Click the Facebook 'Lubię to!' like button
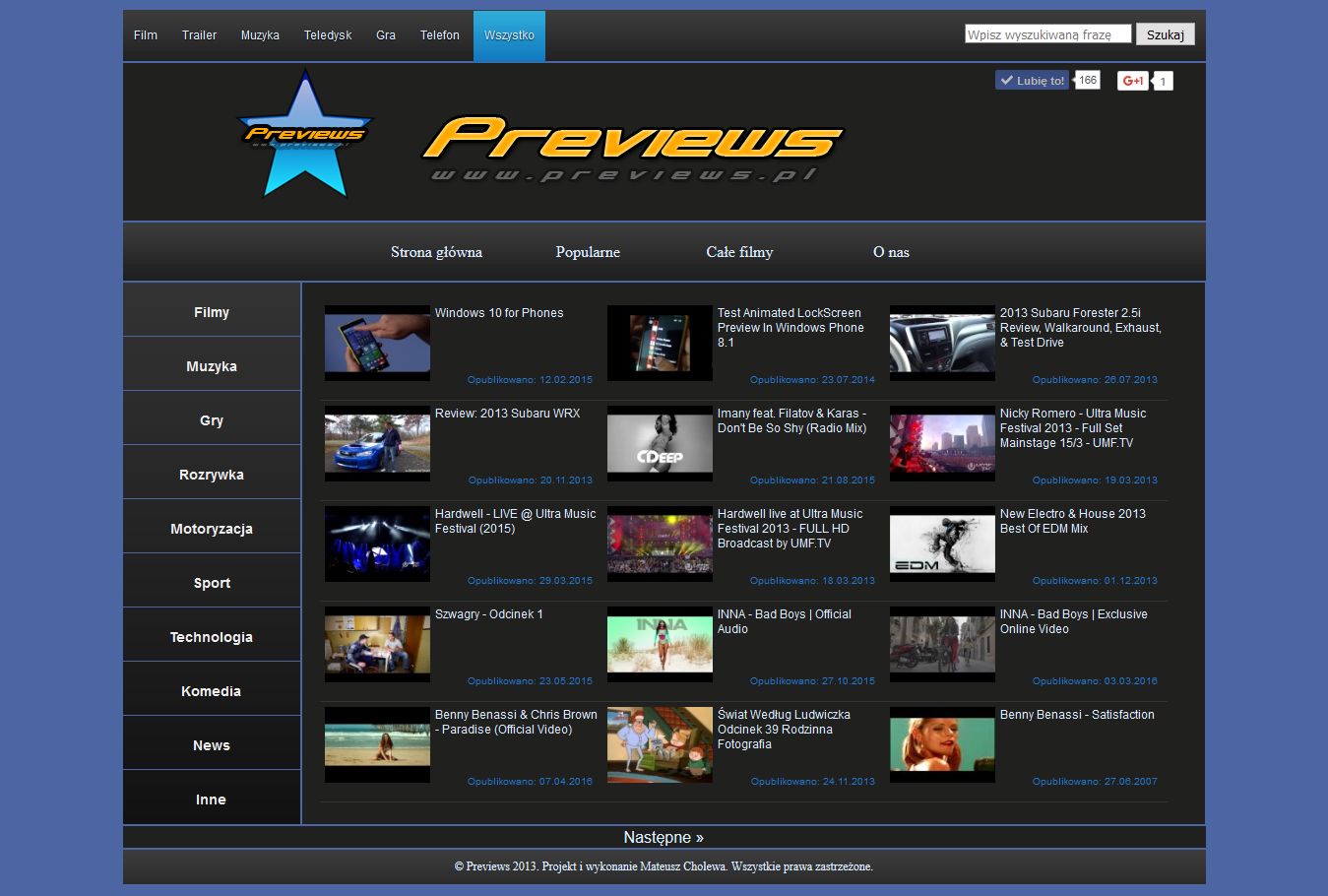This screenshot has height=896, width=1328. tap(1032, 81)
